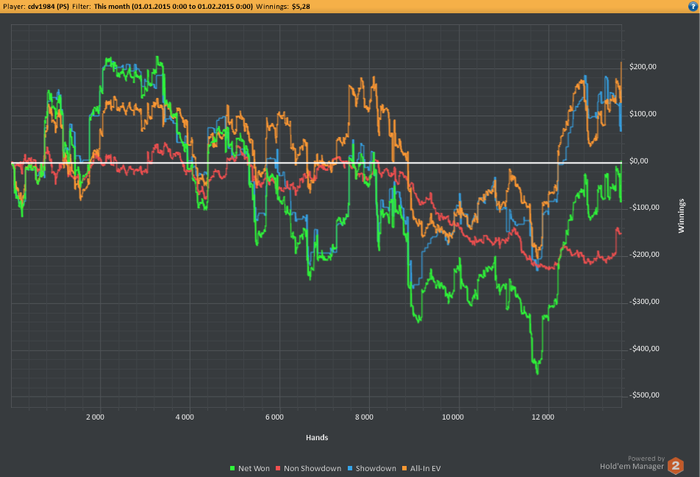Image resolution: width=700 pixels, height=477 pixels.
Task: Click the player name cdv1984 (PS)
Action: (48, 7)
